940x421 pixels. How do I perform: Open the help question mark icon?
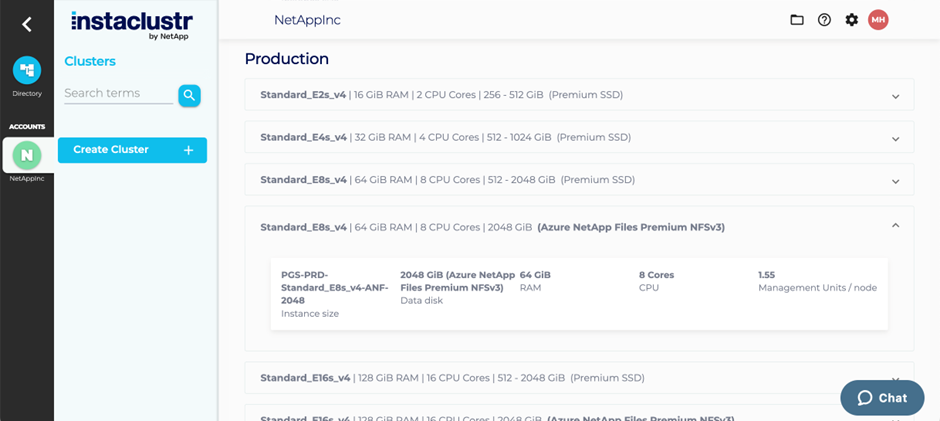click(x=824, y=20)
